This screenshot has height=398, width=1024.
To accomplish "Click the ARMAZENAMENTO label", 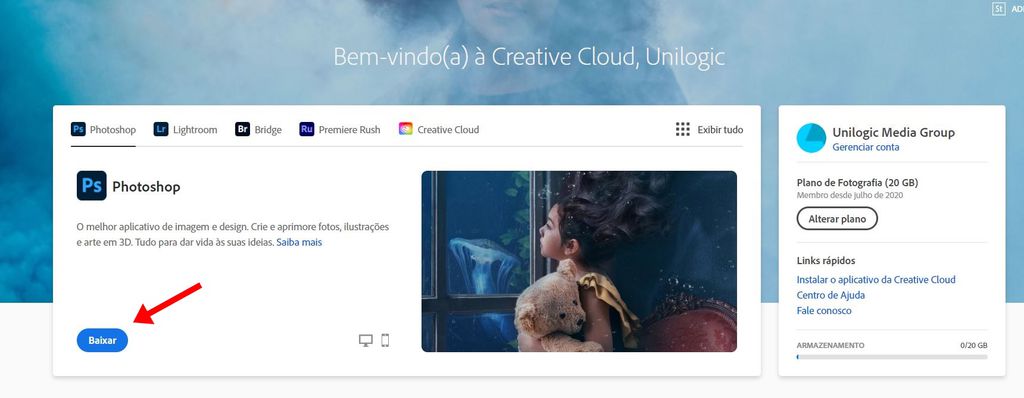I will pos(830,345).
